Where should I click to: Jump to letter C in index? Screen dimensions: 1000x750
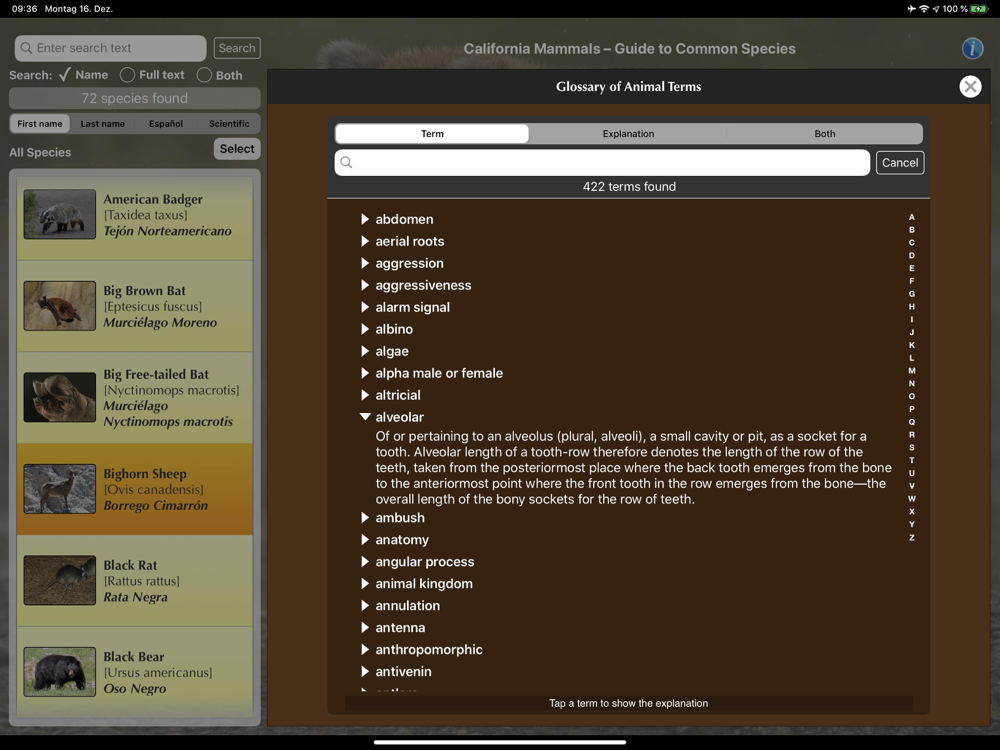(911, 242)
